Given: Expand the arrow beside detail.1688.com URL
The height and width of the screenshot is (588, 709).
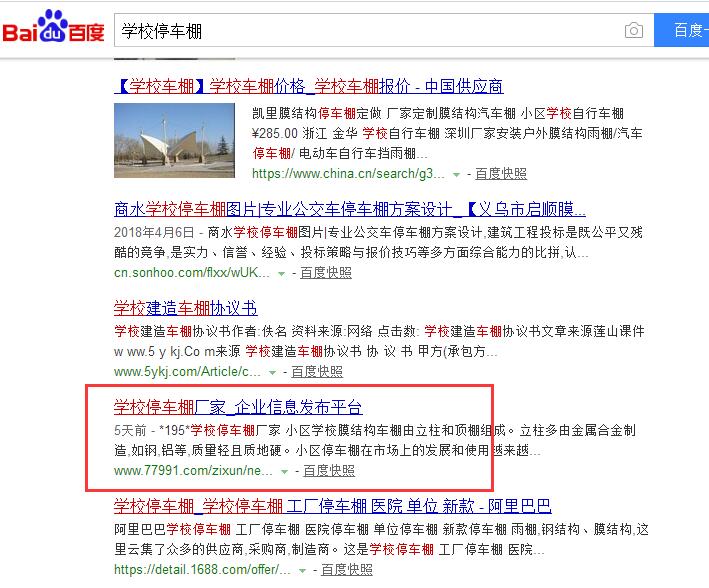Looking at the screenshot, I should [303, 570].
